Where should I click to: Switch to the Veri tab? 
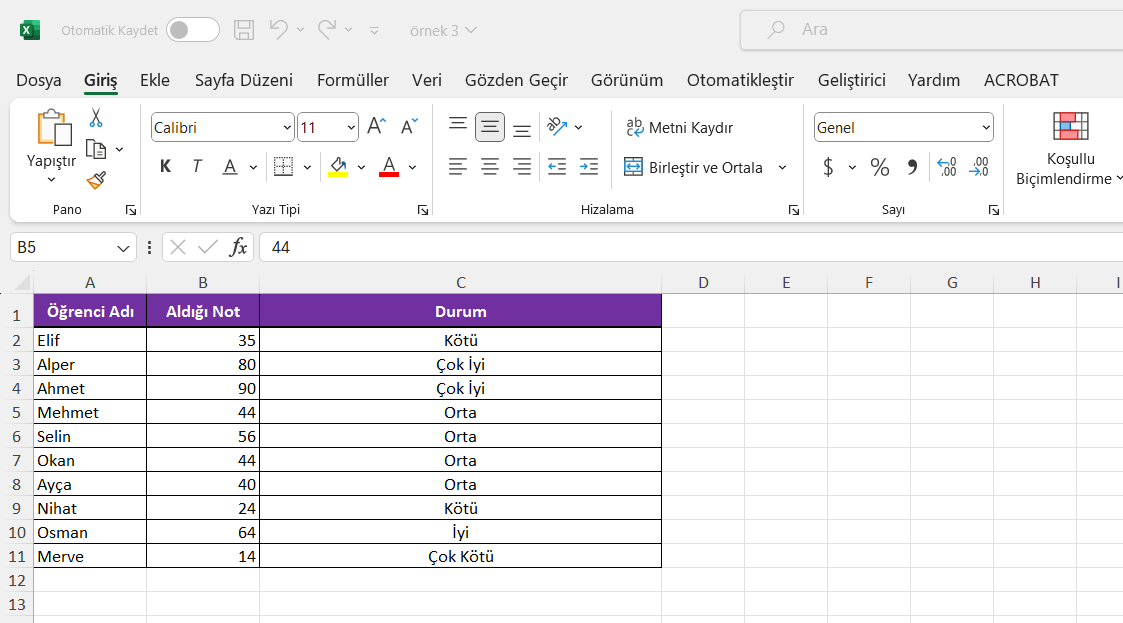[x=426, y=80]
